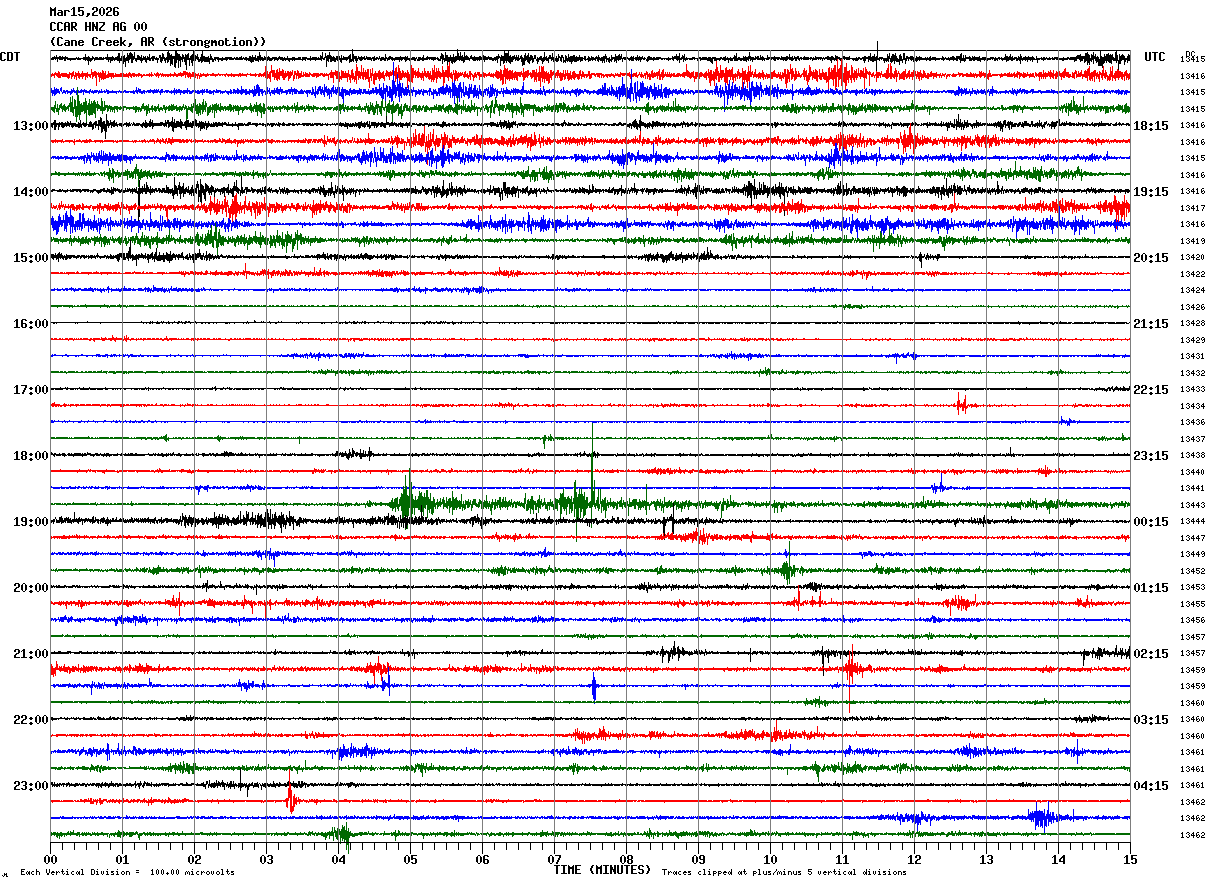Click the DC offset value 13449

tap(1192, 555)
